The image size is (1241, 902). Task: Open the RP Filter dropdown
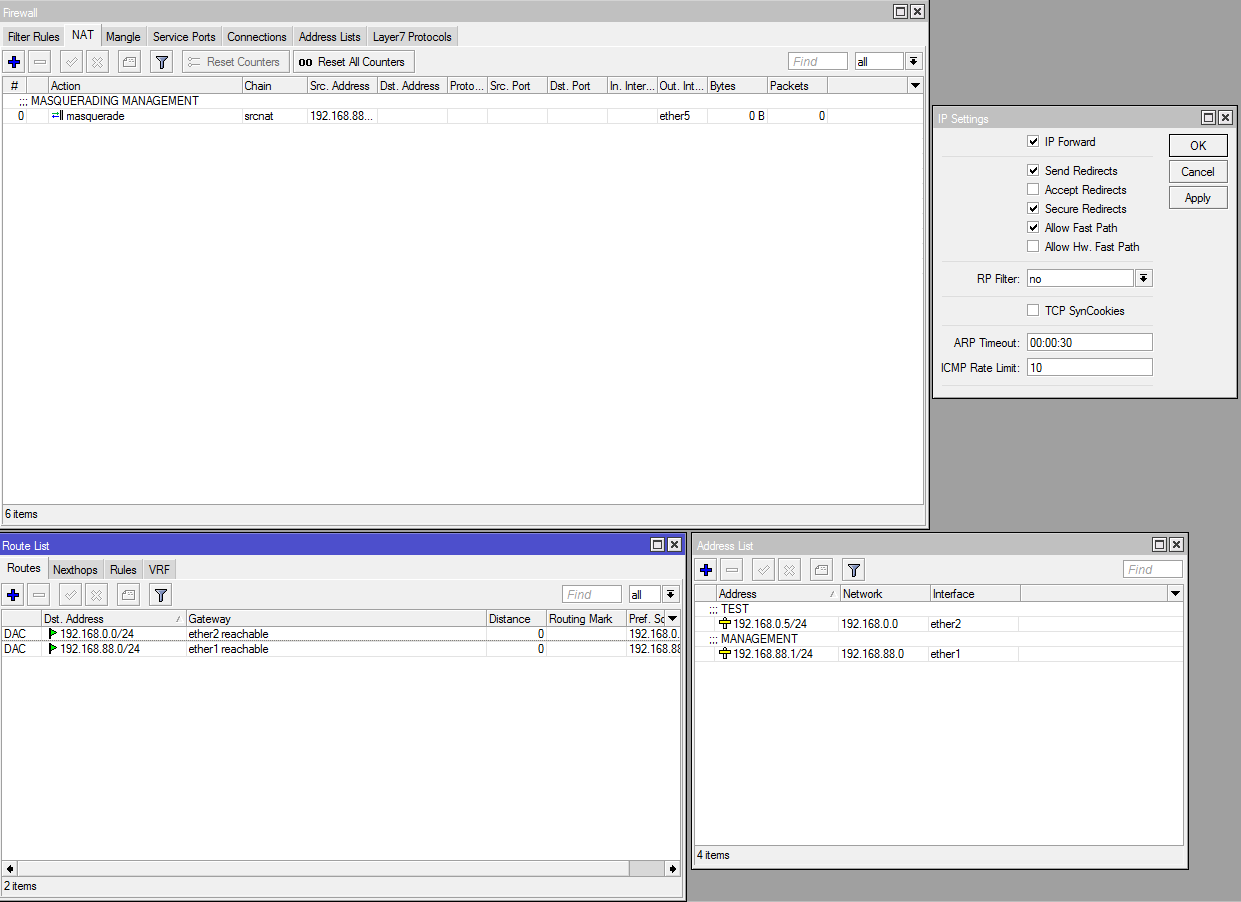pos(1144,279)
